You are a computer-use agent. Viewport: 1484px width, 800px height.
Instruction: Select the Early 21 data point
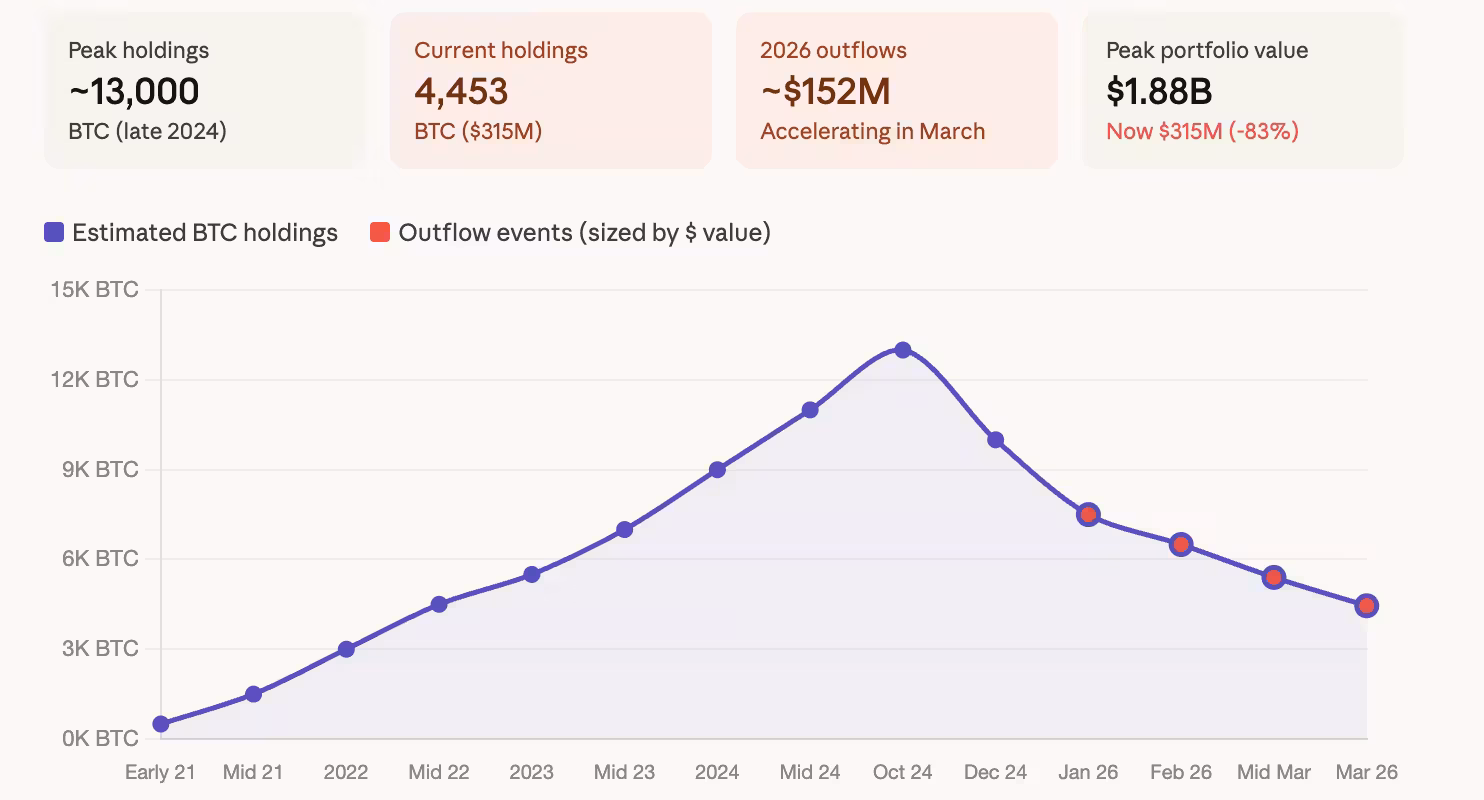click(161, 724)
